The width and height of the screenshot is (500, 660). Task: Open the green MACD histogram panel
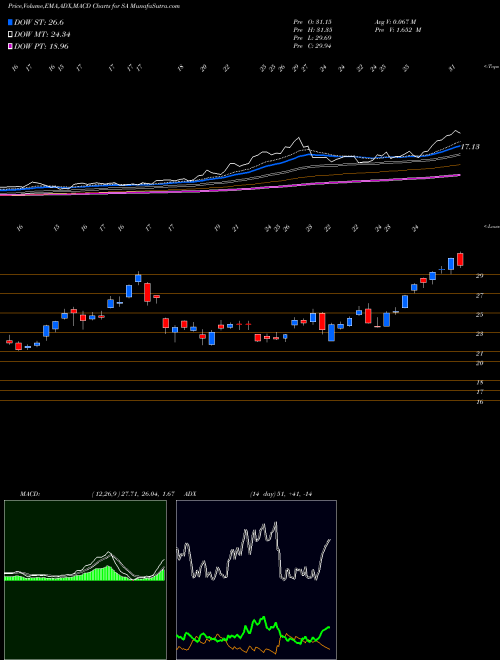(x=85, y=580)
